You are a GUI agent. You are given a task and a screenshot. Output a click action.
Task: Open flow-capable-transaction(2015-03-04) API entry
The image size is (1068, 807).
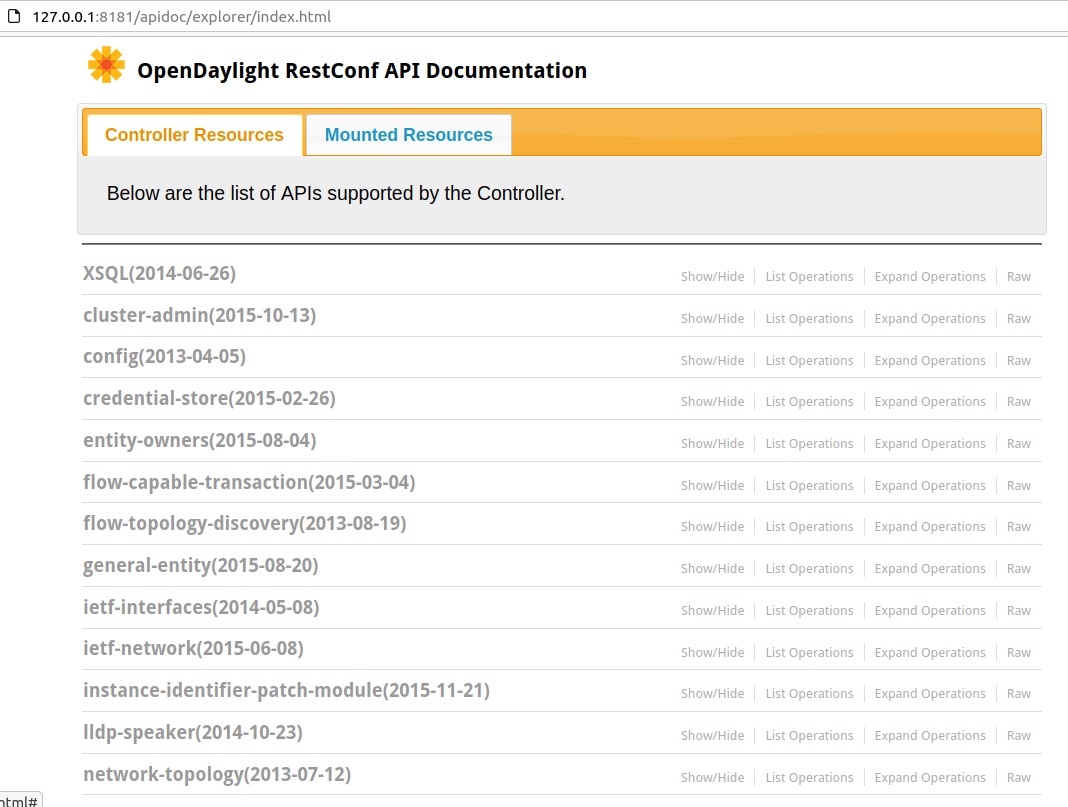click(x=249, y=482)
